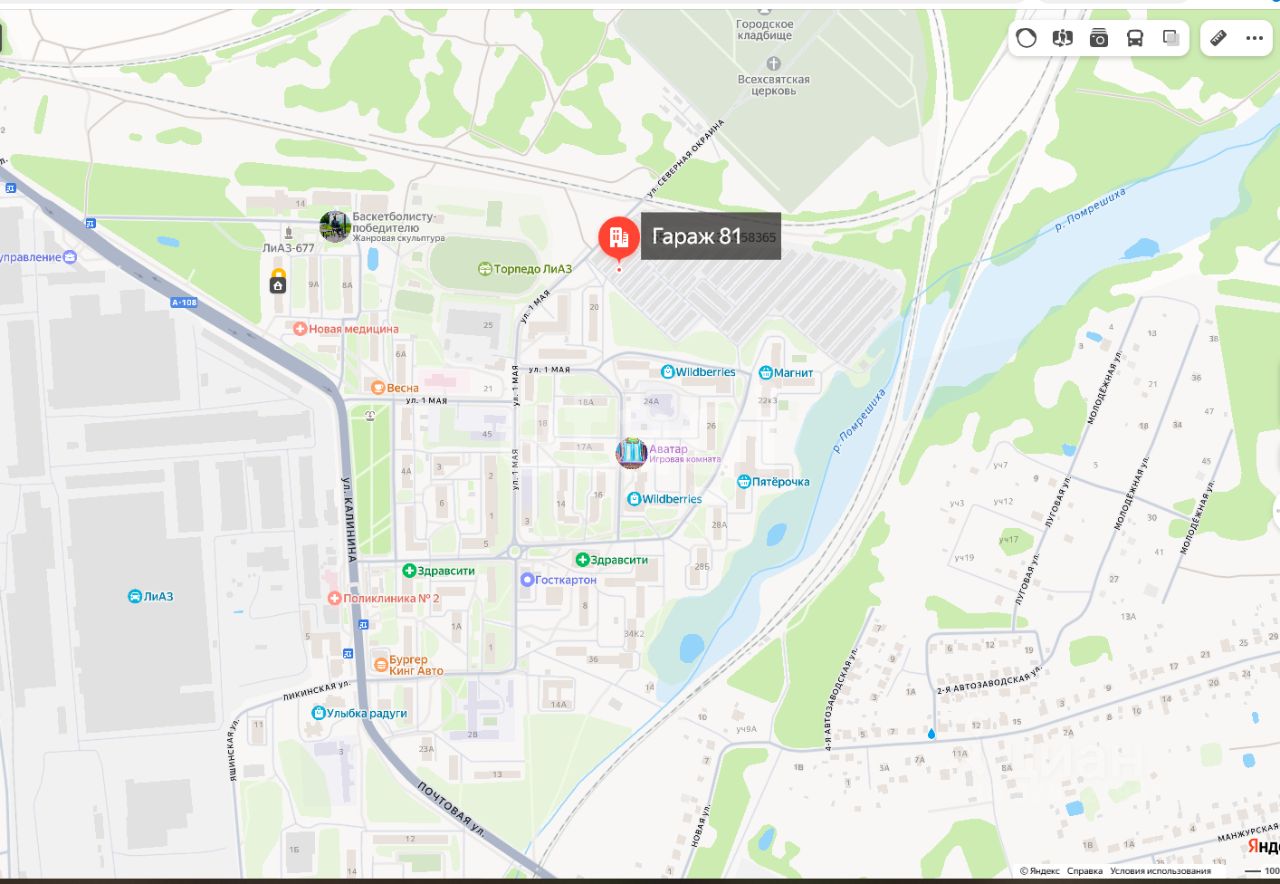Select the Аватар game room thumbnail
Viewport: 1280px width, 884px height.
click(631, 453)
